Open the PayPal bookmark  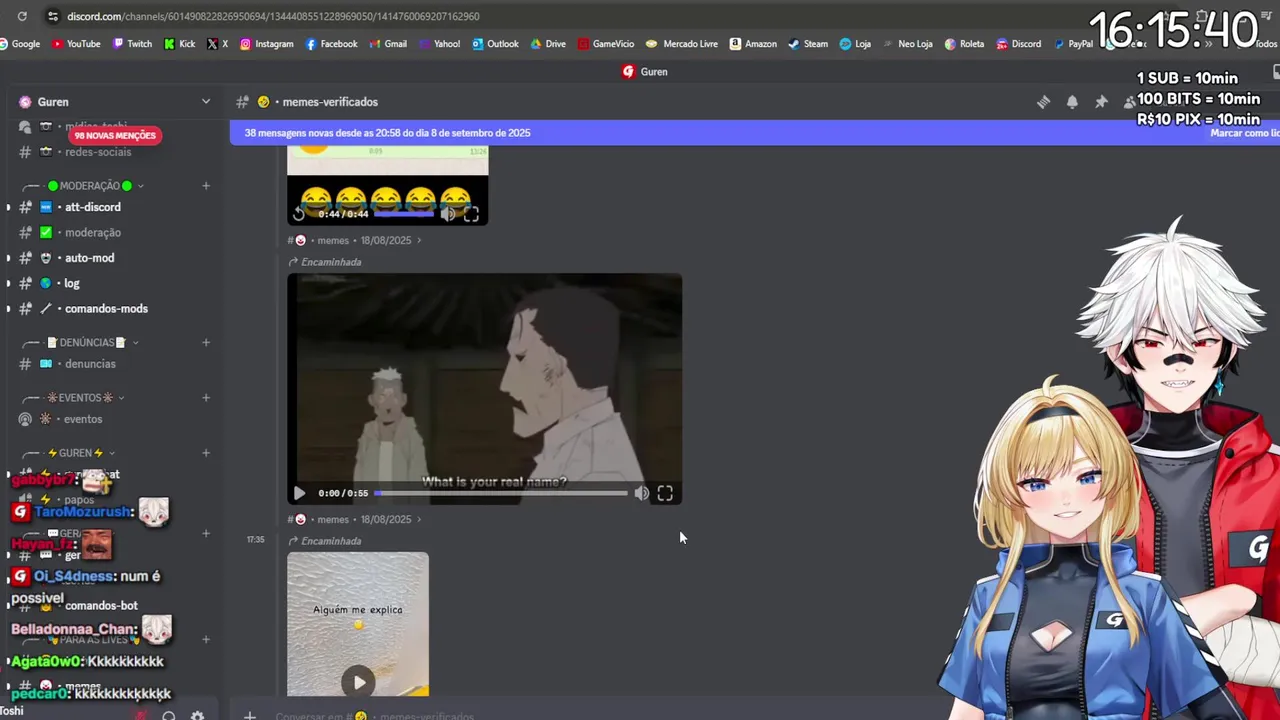(x=1073, y=44)
